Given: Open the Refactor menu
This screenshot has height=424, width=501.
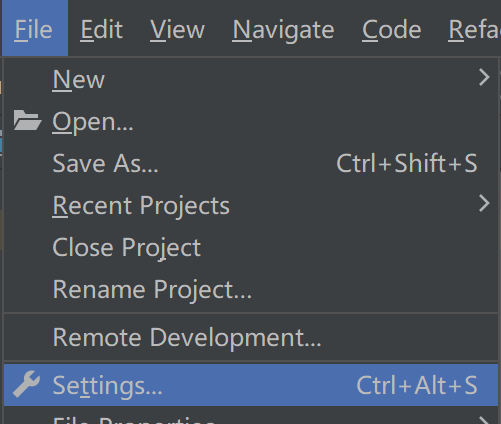Looking at the screenshot, I should [474, 30].
